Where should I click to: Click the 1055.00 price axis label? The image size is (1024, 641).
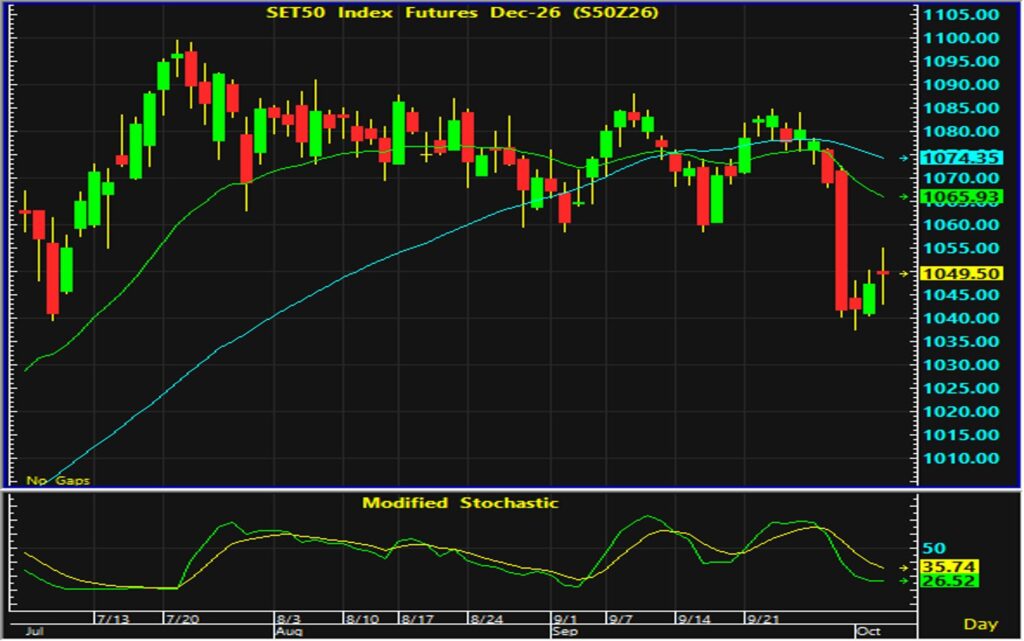tap(961, 248)
